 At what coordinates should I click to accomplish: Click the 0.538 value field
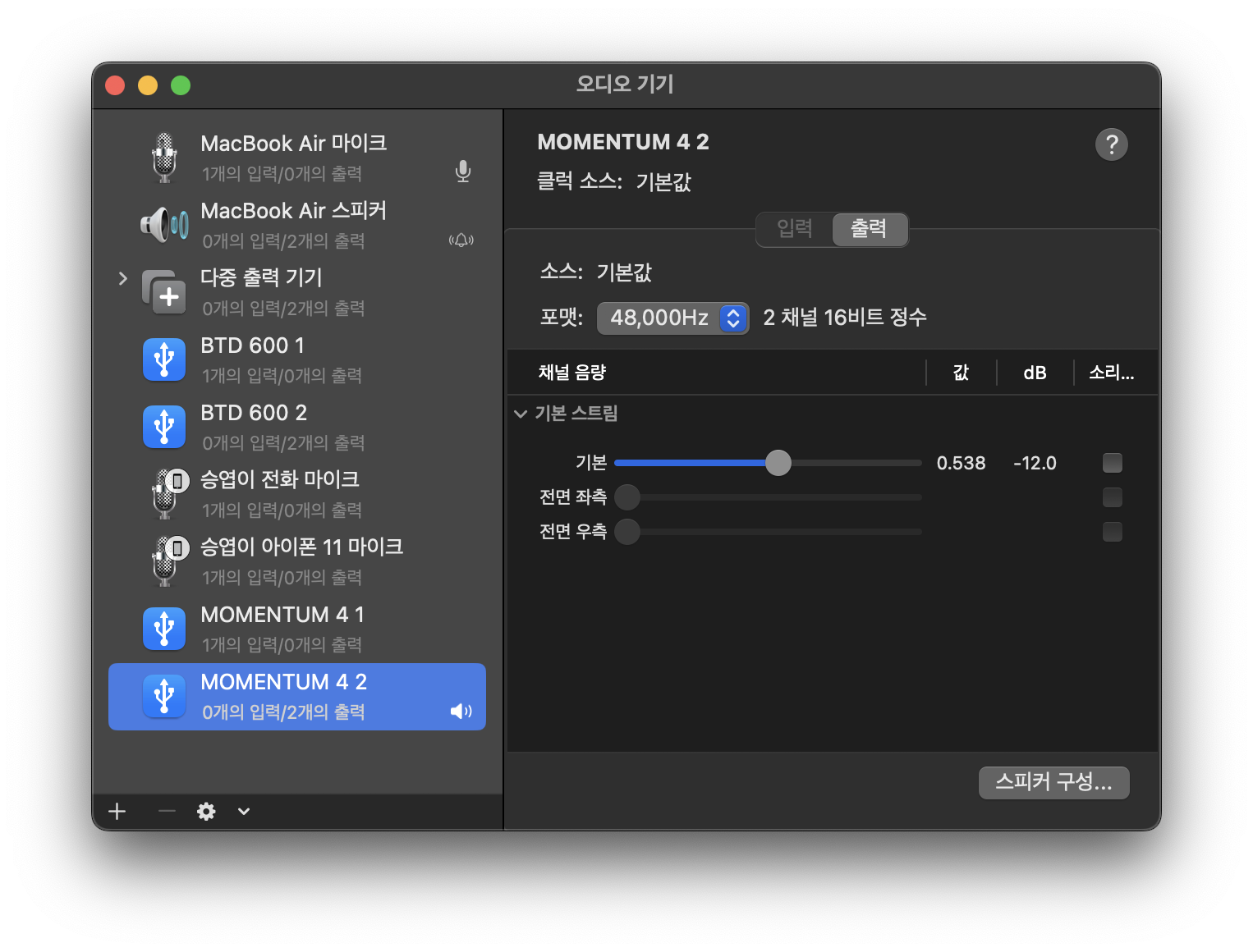tap(962, 463)
